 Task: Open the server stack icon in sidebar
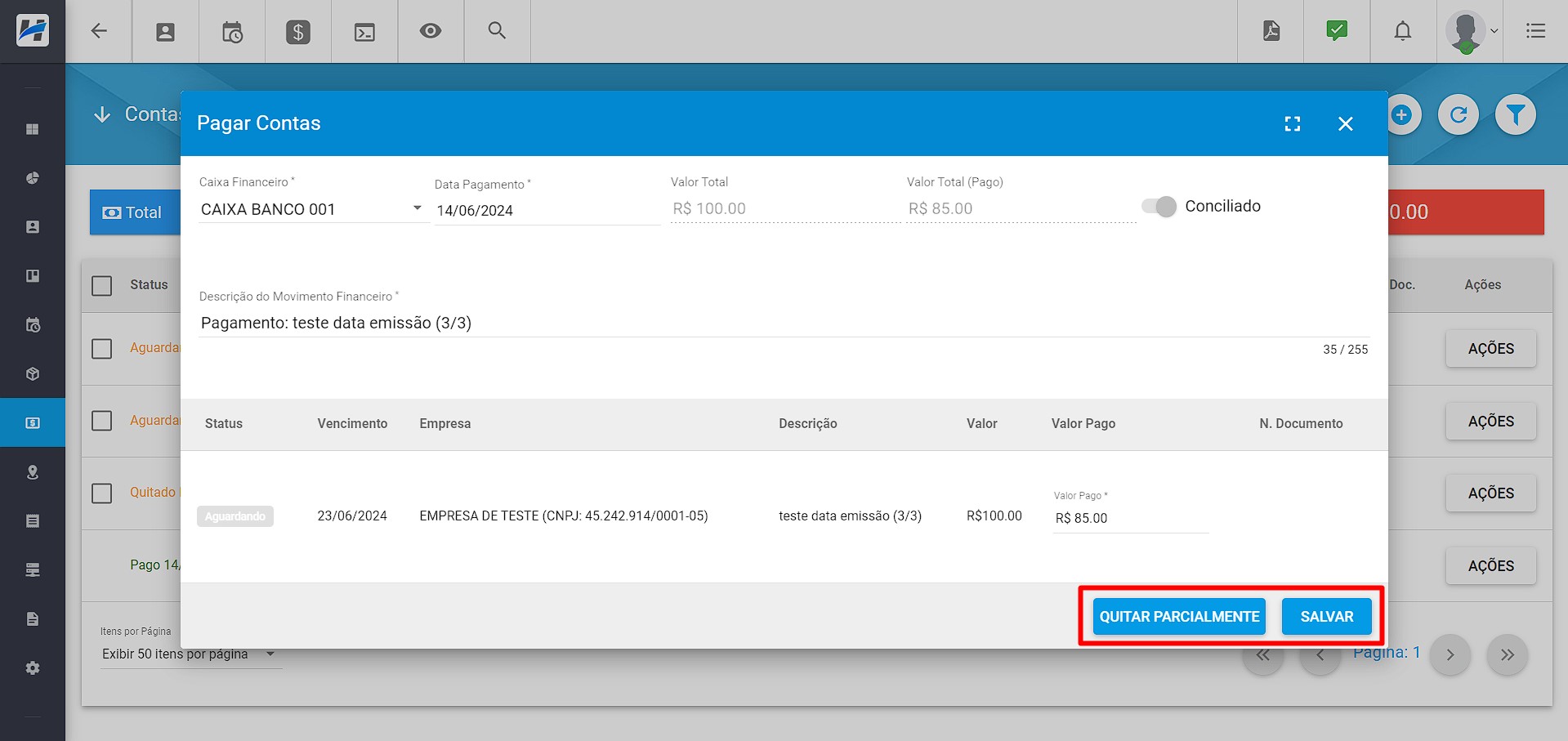point(33,570)
